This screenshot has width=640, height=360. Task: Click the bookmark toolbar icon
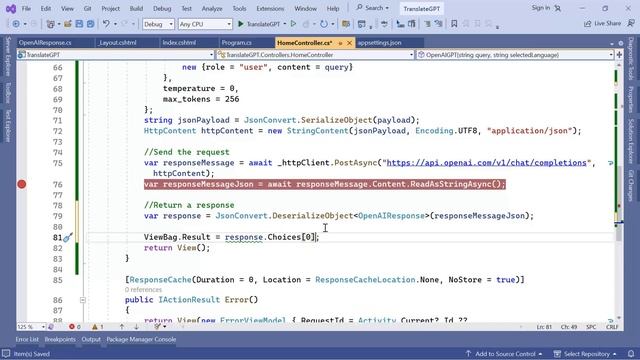[454, 24]
